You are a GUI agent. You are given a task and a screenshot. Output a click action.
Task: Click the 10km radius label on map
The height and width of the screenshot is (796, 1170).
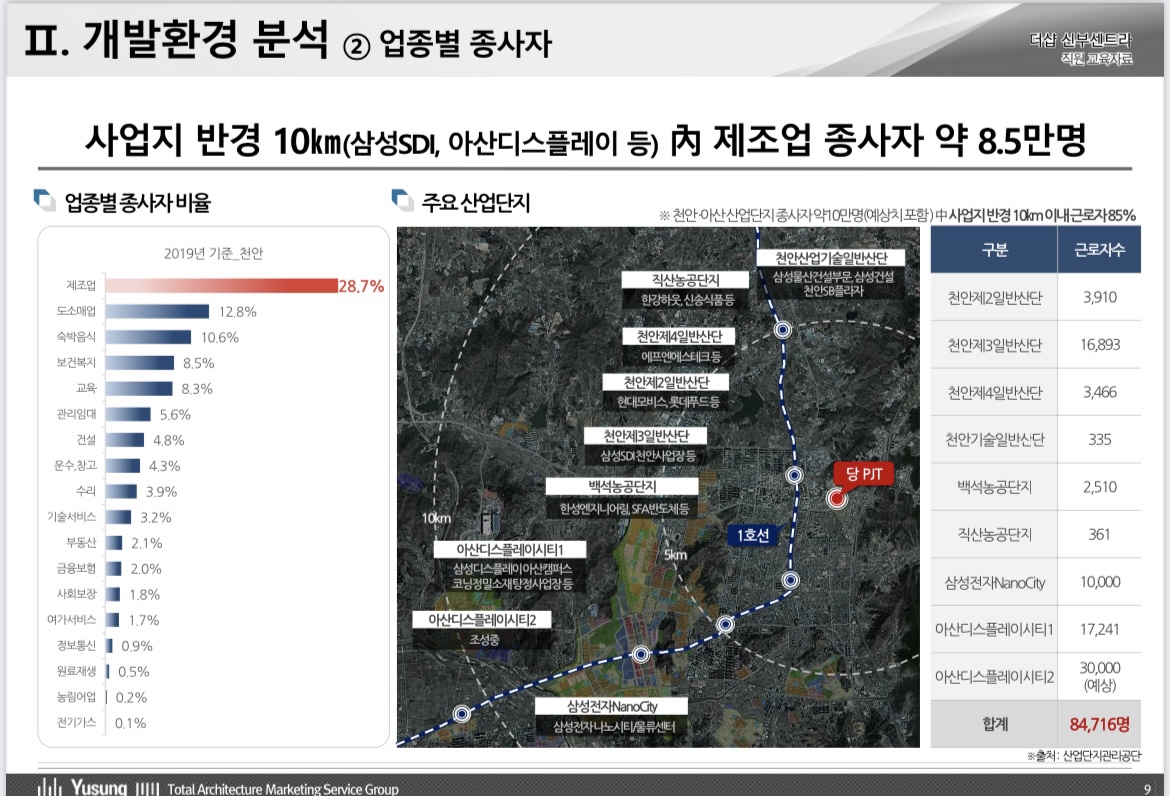coord(436,518)
